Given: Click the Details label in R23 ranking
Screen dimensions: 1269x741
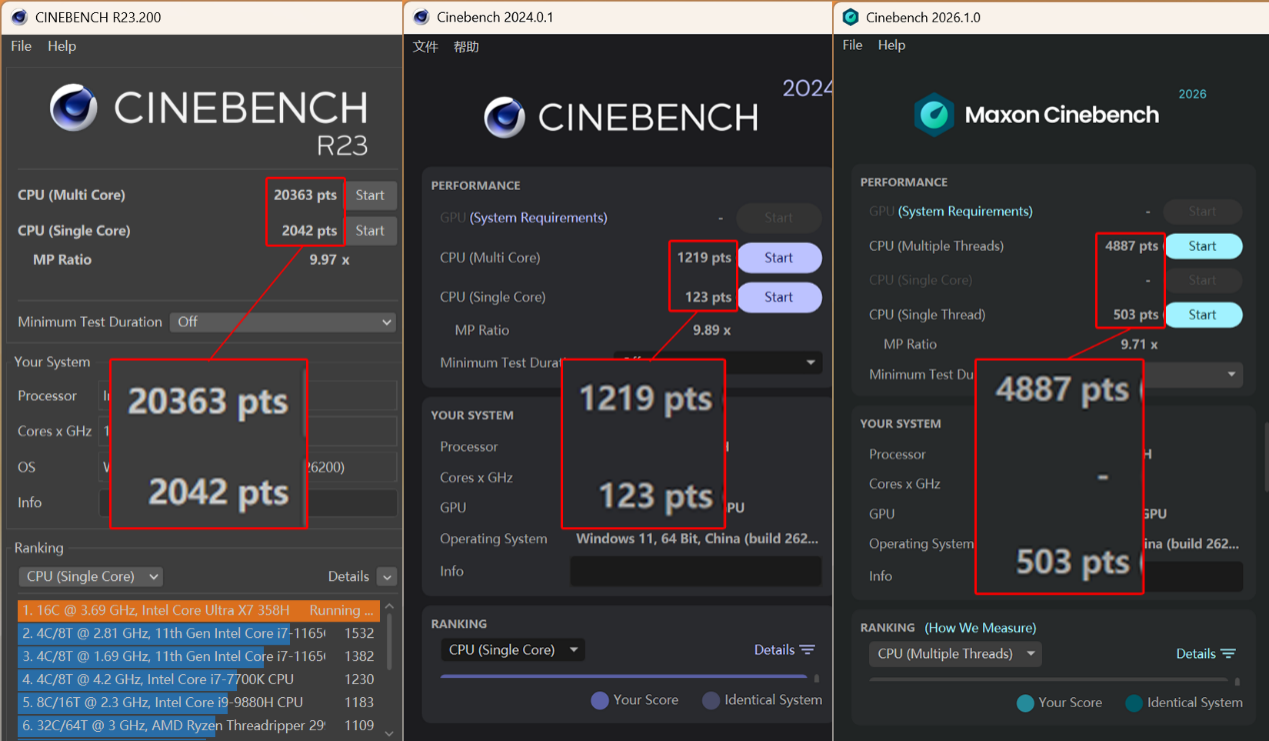Looking at the screenshot, I should click(x=349, y=577).
